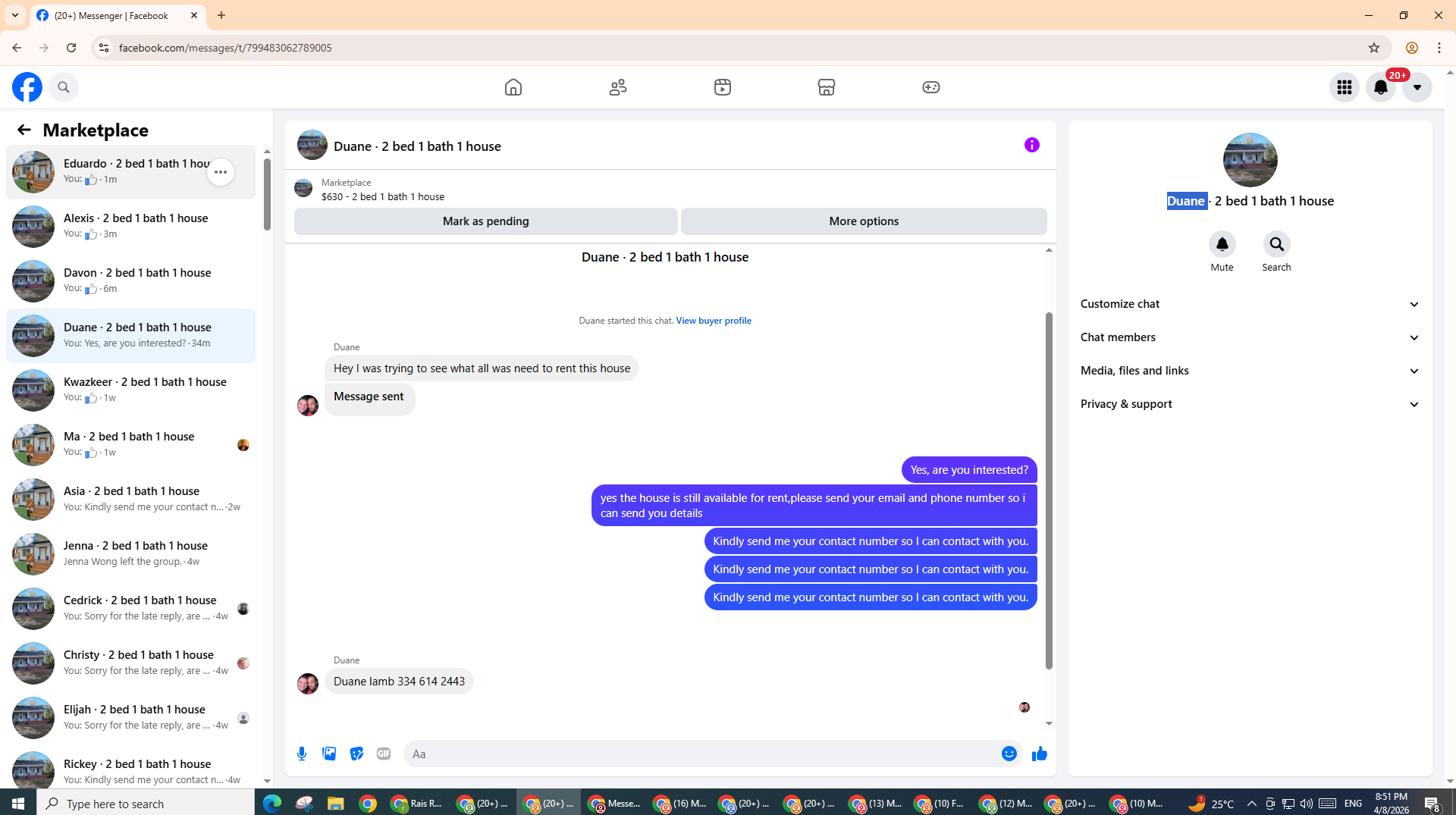
Task: Mute the conversation with bell icon
Action: 1222,244
